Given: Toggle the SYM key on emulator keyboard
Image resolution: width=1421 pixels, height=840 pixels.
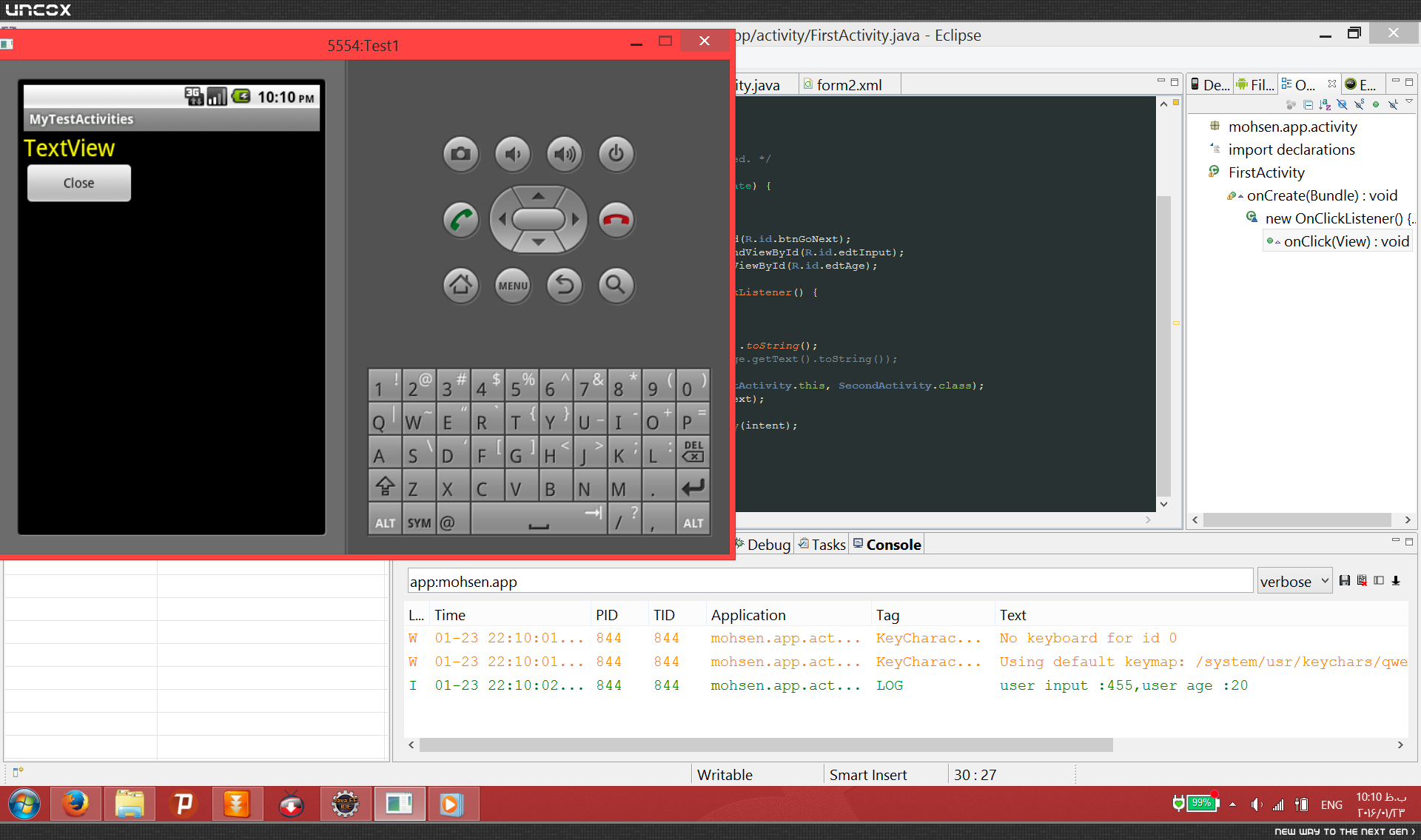Looking at the screenshot, I should 419,521.
